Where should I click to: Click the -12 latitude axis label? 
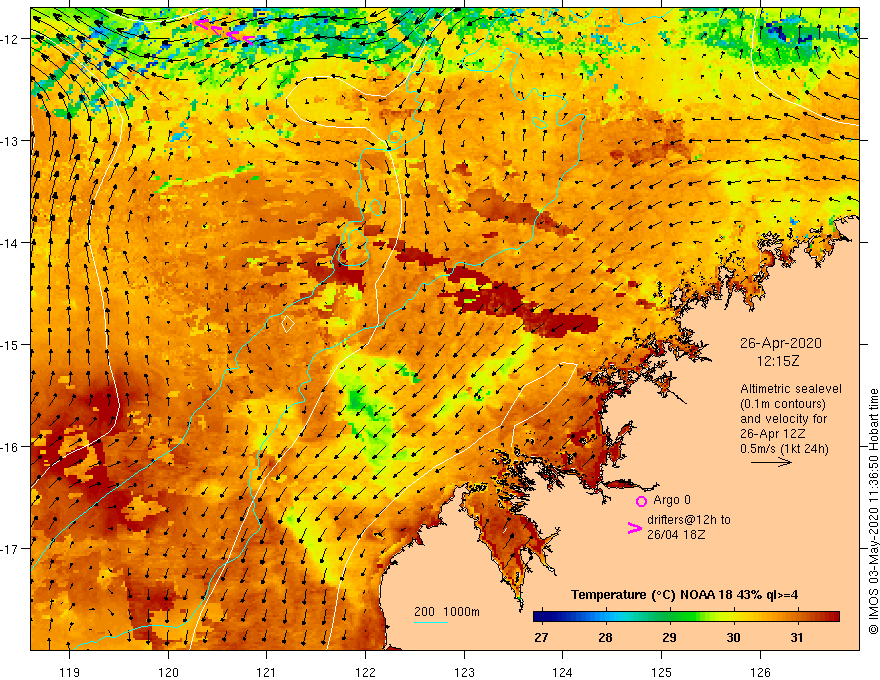point(11,39)
